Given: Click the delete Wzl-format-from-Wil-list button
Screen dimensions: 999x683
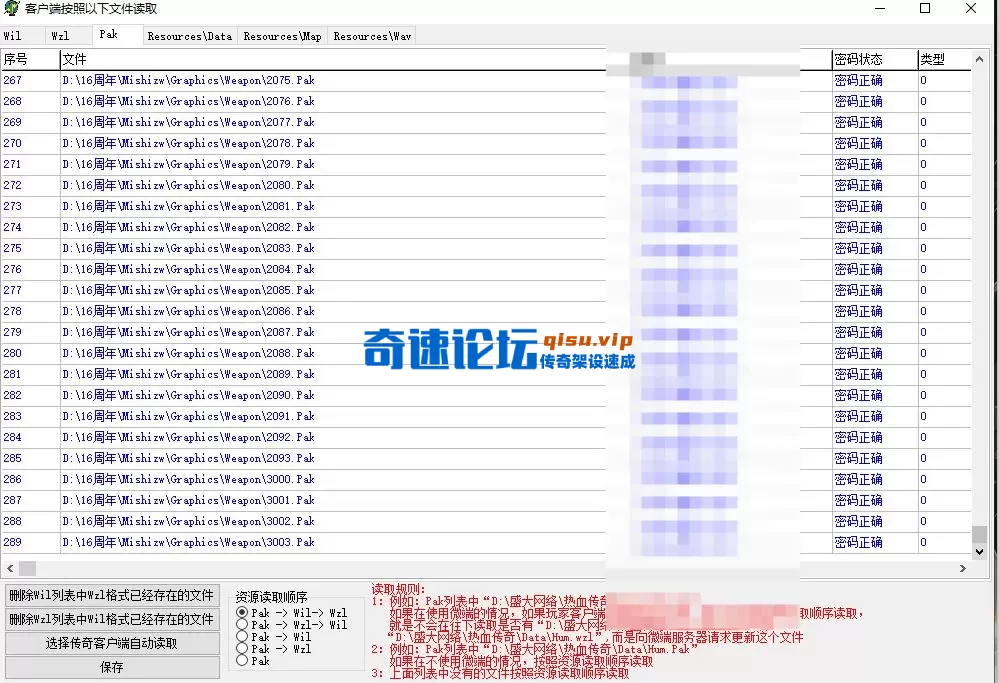Looking at the screenshot, I should (113, 595).
